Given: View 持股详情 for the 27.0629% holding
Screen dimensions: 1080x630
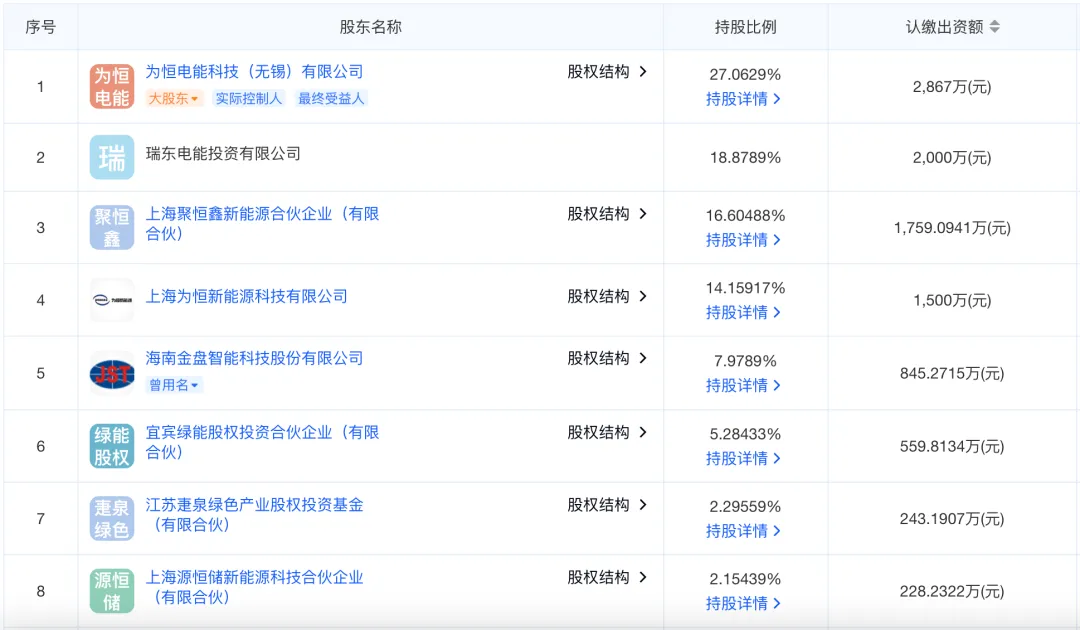Looking at the screenshot, I should click(743, 99).
